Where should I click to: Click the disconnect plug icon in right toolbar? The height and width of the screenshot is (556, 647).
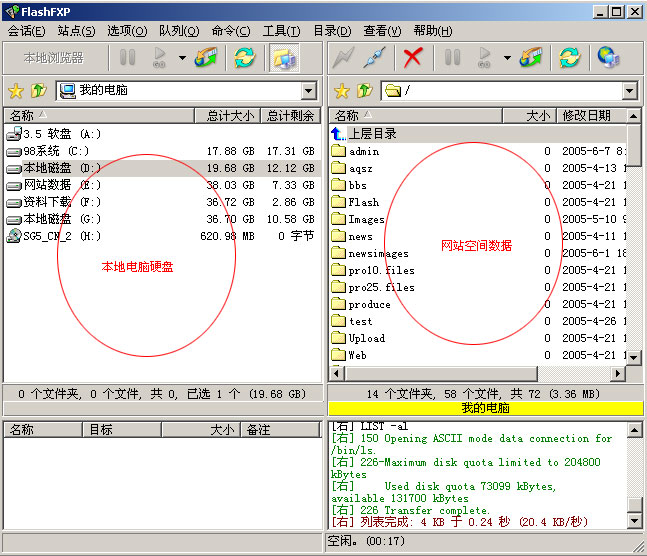click(x=376, y=58)
